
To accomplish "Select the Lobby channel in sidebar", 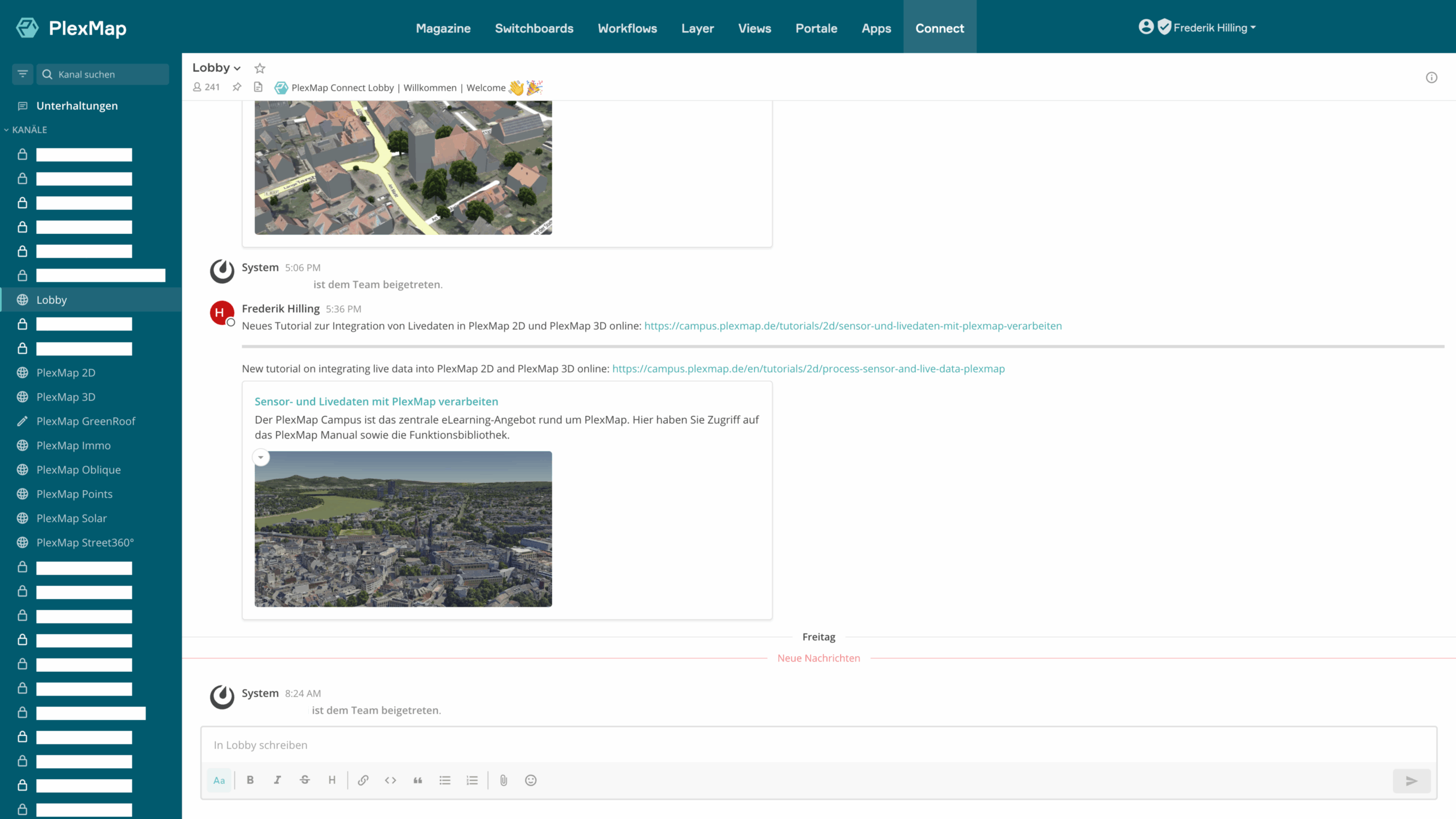I will pyautogui.click(x=91, y=300).
